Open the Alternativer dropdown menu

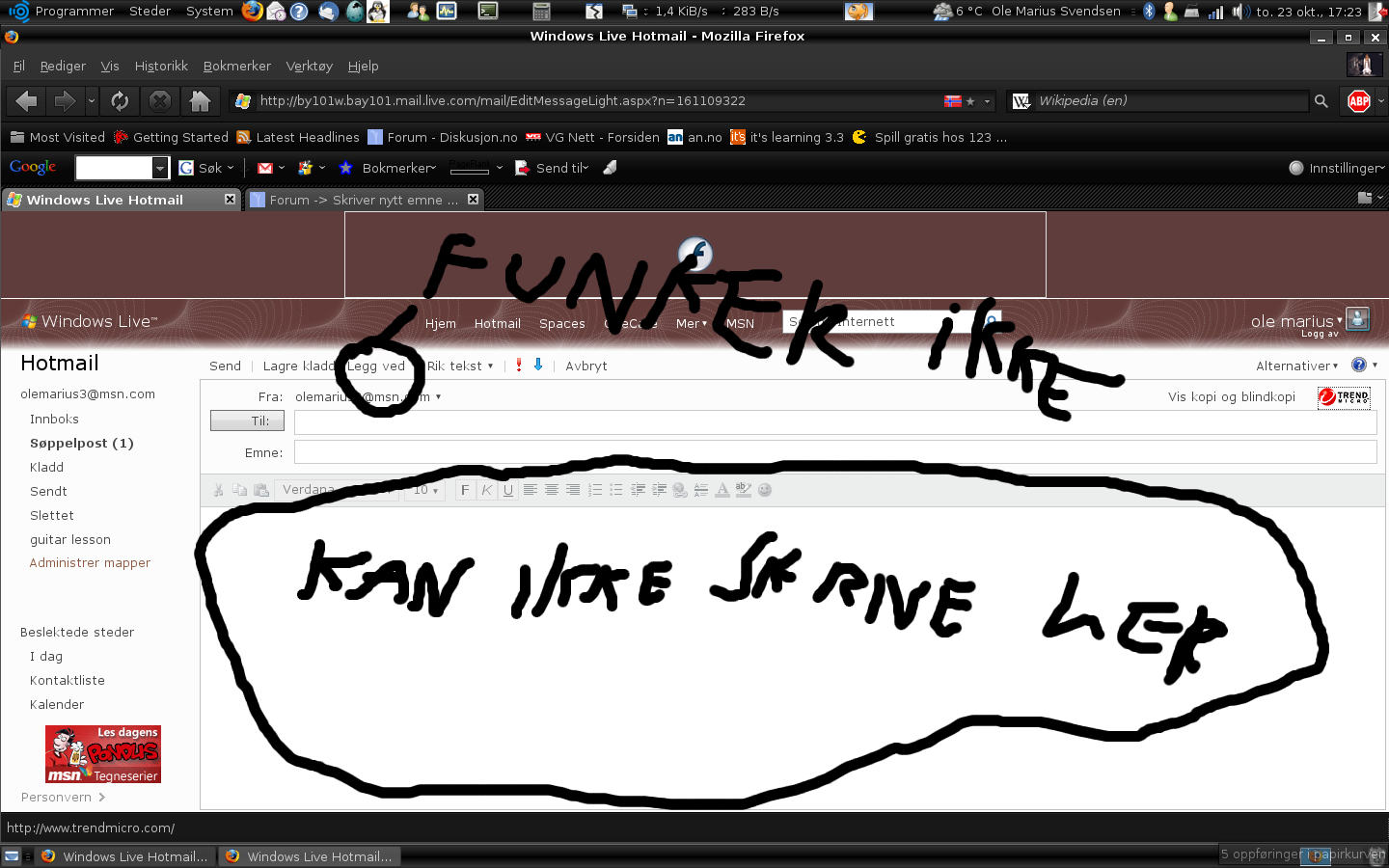pyautogui.click(x=1296, y=366)
